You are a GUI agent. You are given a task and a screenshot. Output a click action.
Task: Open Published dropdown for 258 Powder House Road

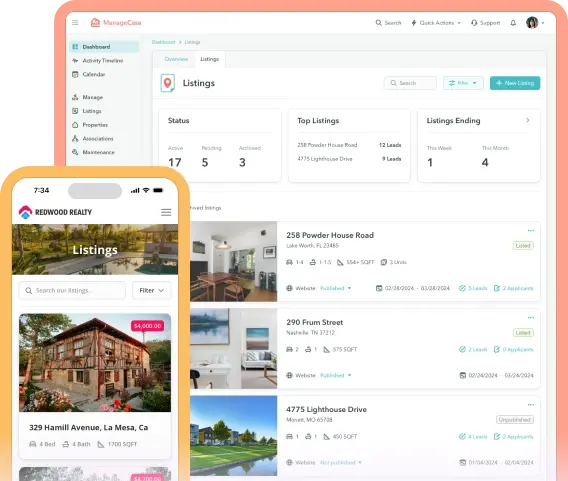coord(335,288)
